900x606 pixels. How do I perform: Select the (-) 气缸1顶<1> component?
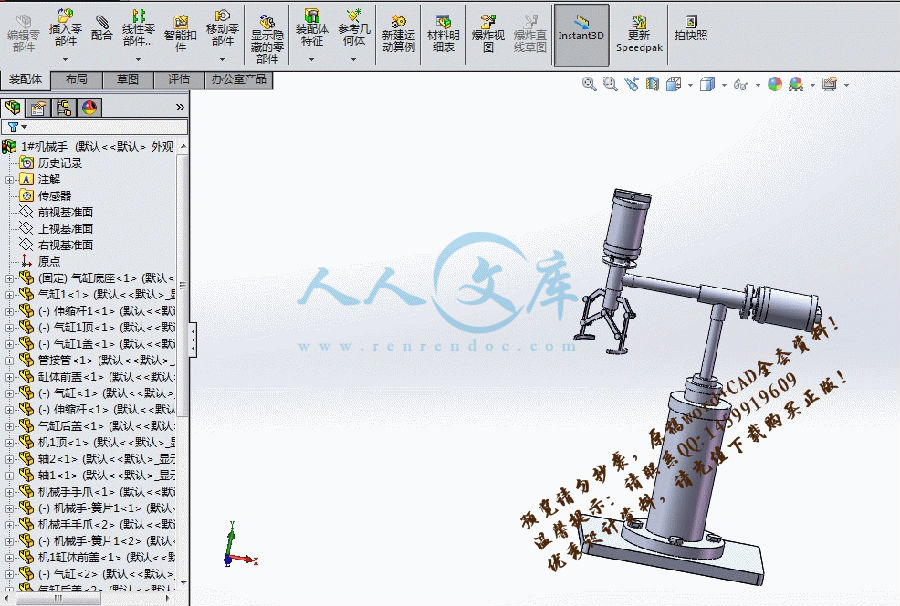(x=106, y=327)
